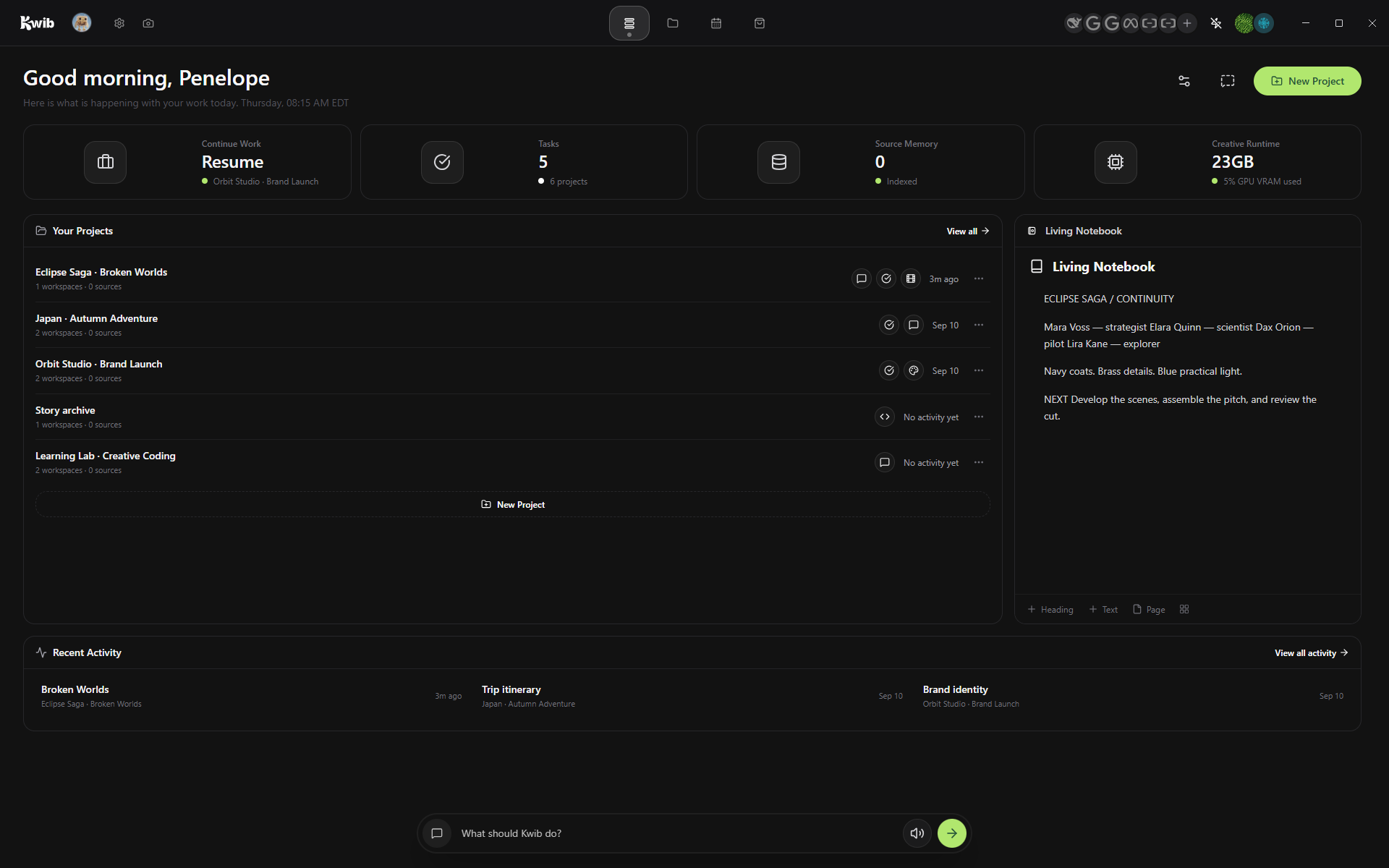Add a Text block to the notebook
1389x868 pixels.
click(1103, 609)
